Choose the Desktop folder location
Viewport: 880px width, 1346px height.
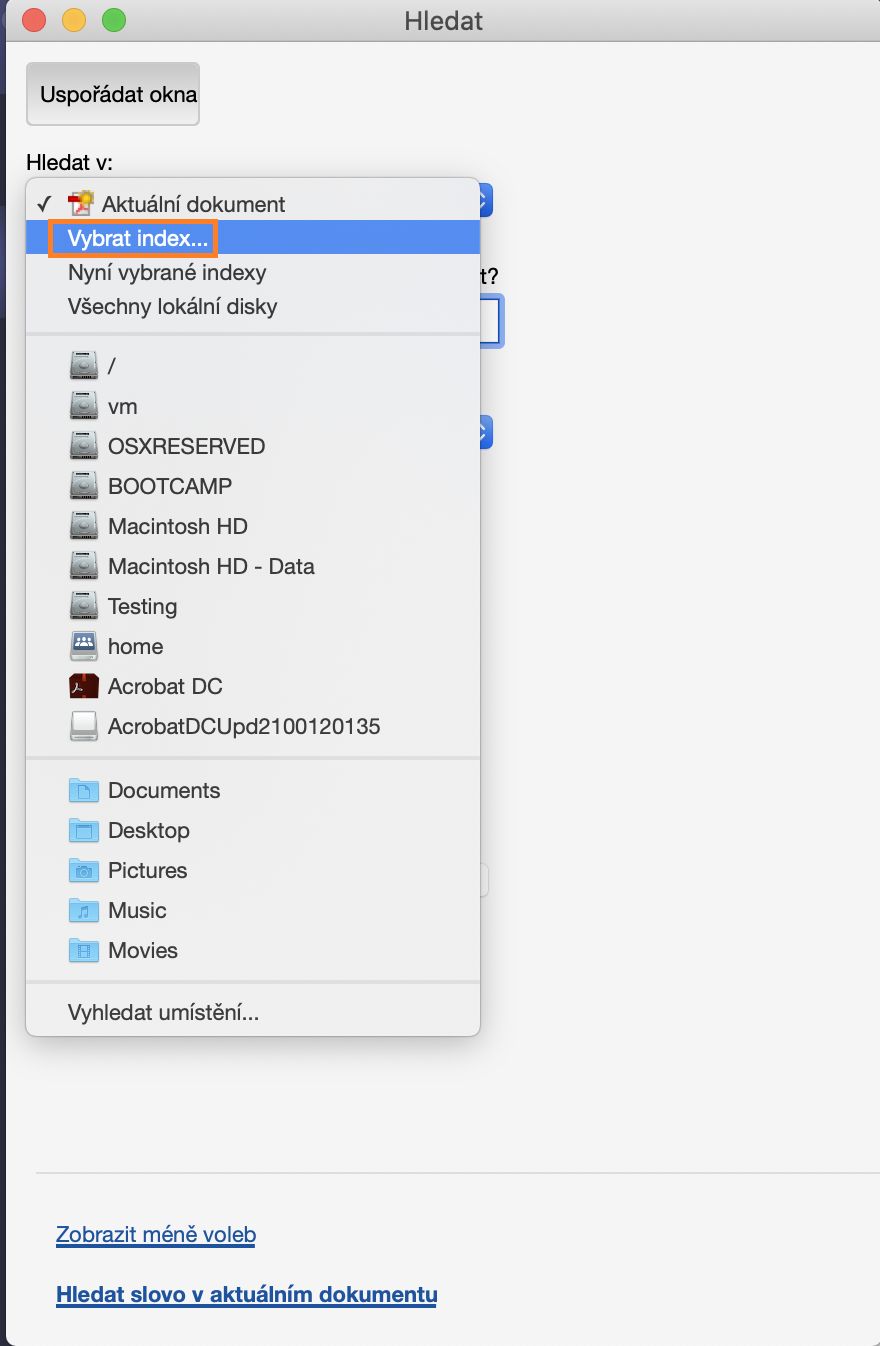tap(148, 831)
